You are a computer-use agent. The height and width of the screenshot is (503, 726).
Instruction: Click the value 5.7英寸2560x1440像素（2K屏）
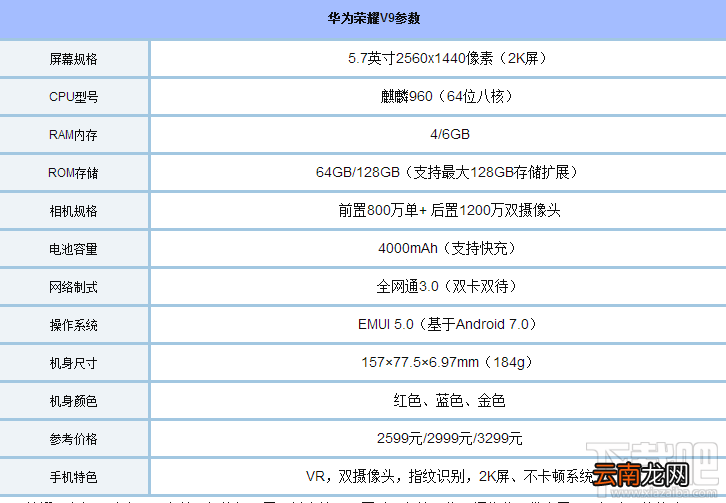tap(447, 58)
